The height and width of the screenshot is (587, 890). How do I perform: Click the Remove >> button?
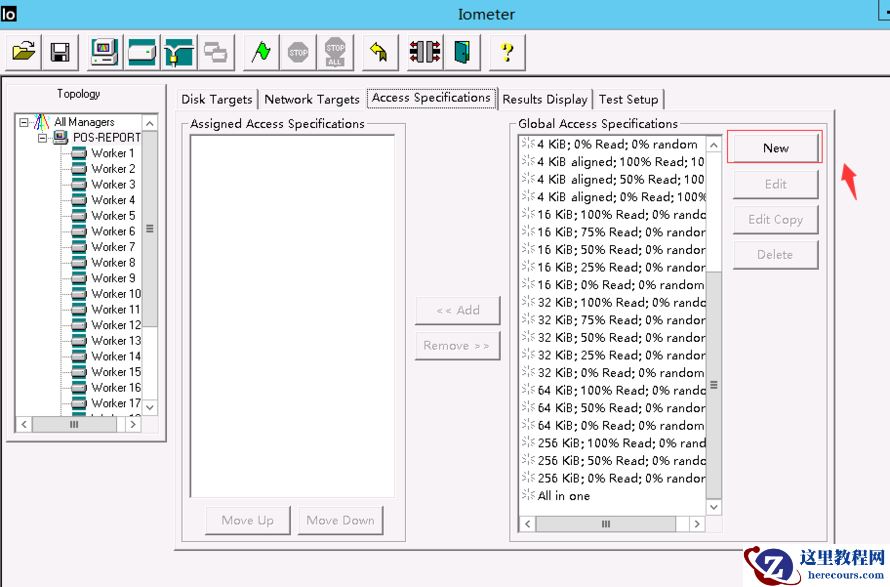click(457, 346)
